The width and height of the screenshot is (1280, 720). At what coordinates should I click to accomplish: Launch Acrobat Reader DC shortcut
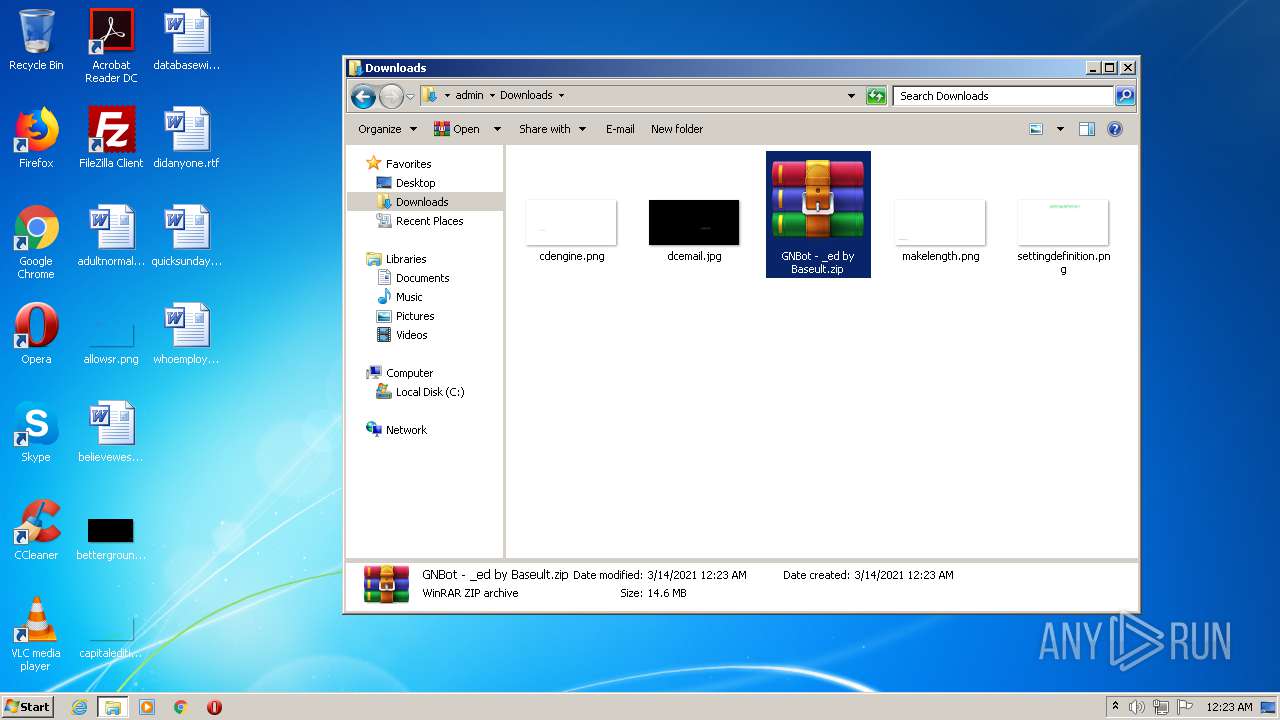click(111, 45)
